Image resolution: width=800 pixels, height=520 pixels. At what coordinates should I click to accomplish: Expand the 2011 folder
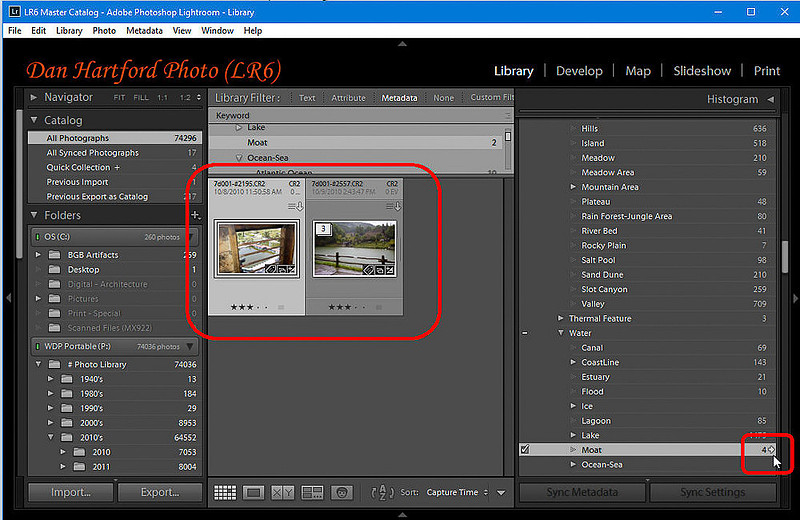(63, 466)
